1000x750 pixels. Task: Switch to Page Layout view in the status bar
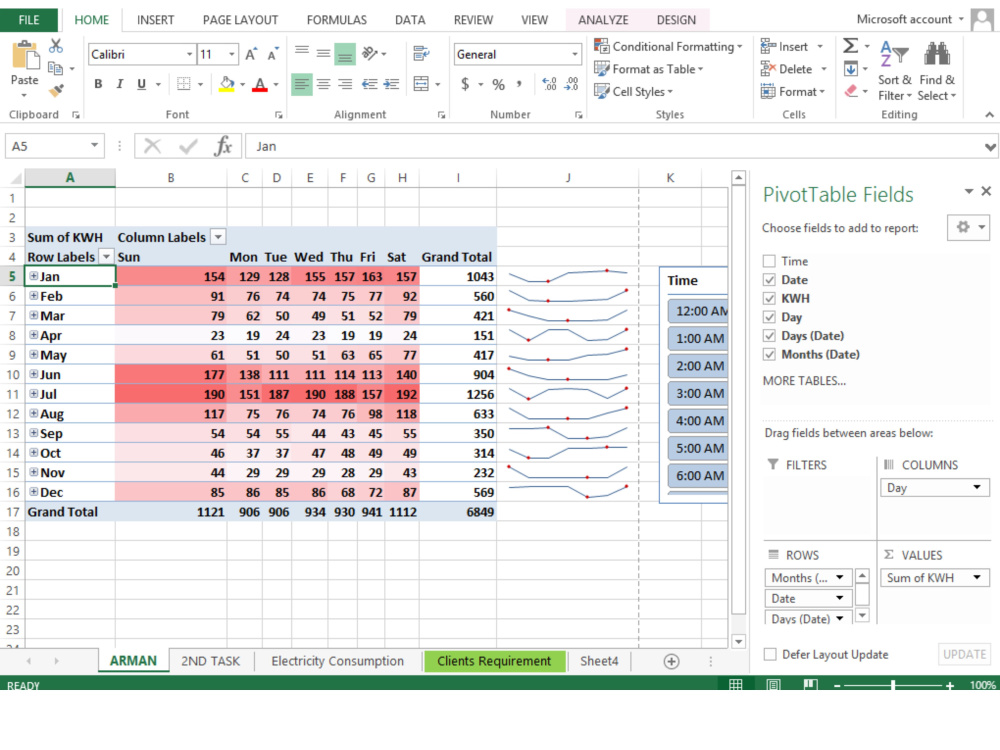point(773,685)
